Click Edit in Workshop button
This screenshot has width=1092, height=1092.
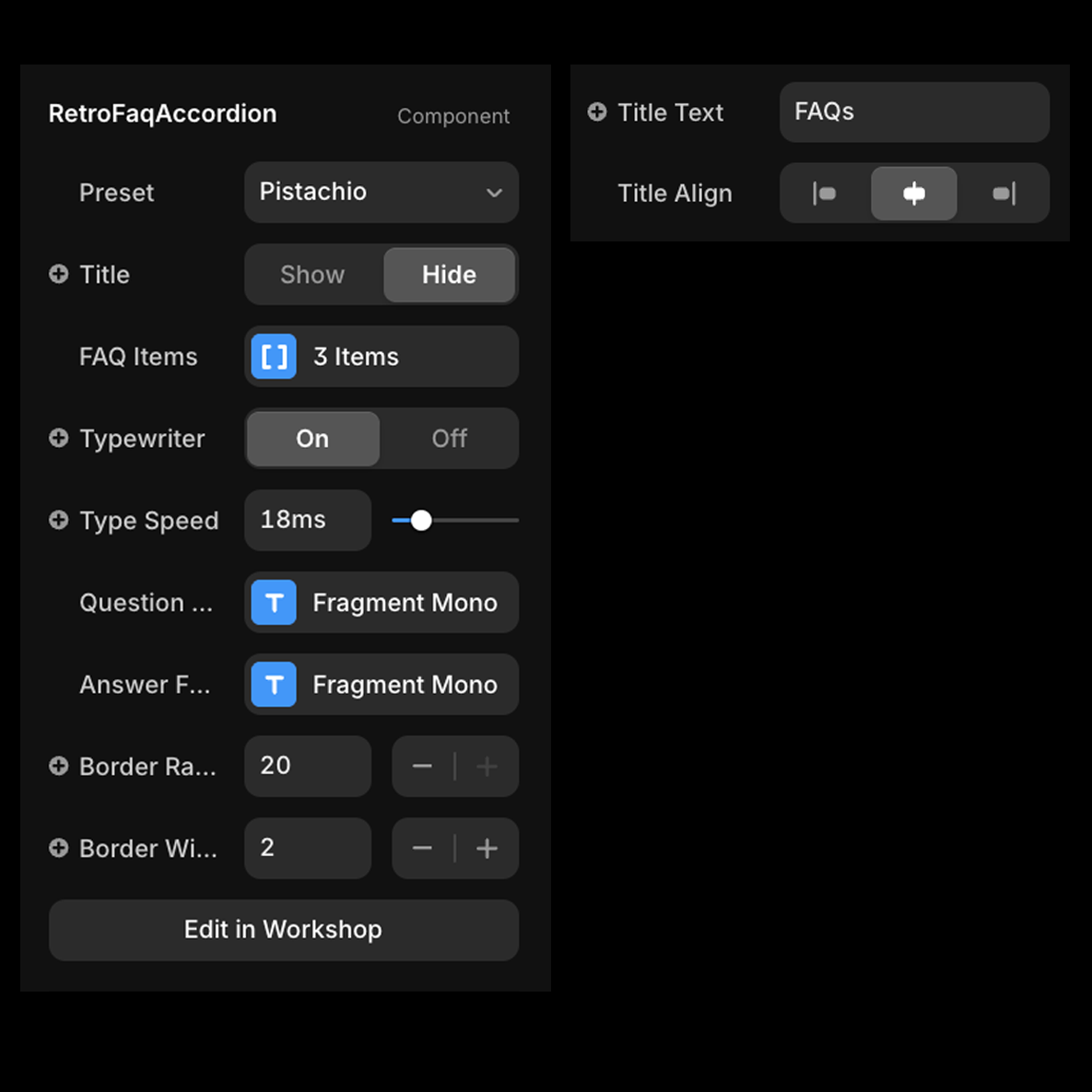(283, 930)
